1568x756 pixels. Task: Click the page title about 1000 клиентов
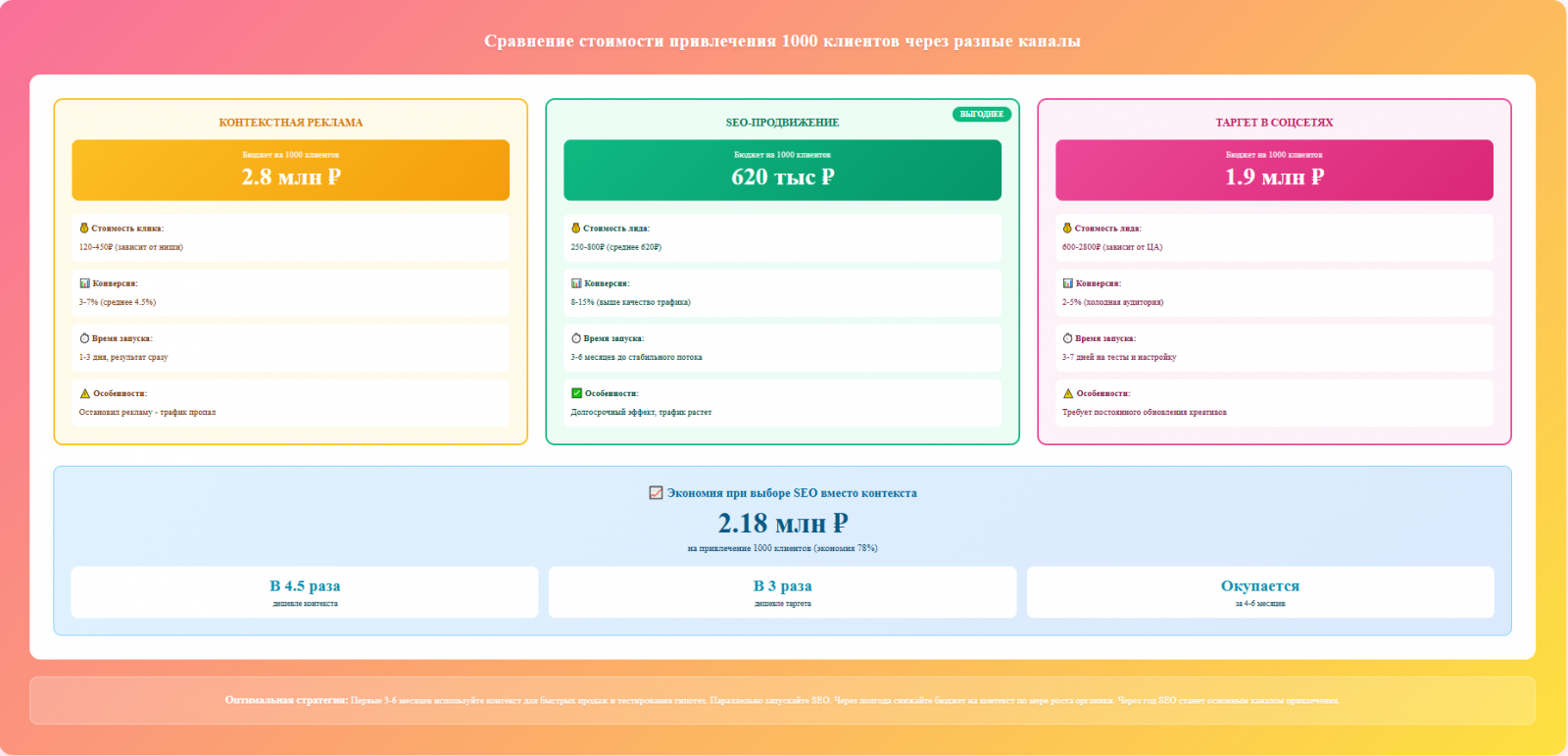pos(783,41)
